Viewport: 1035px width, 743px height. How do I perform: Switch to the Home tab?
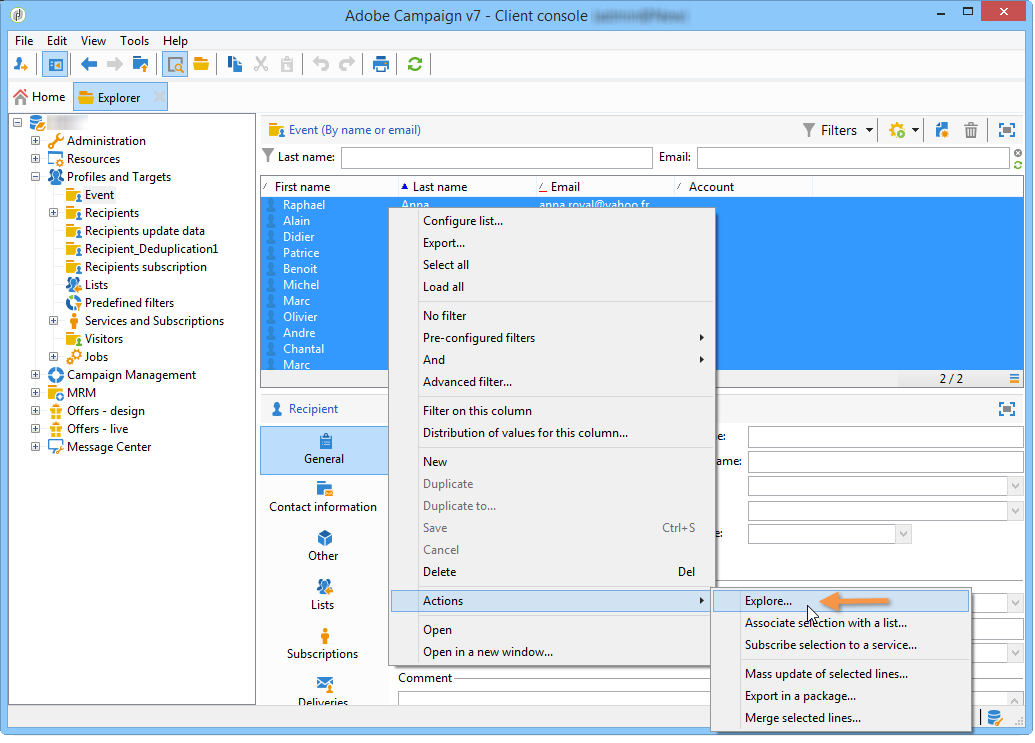39,97
